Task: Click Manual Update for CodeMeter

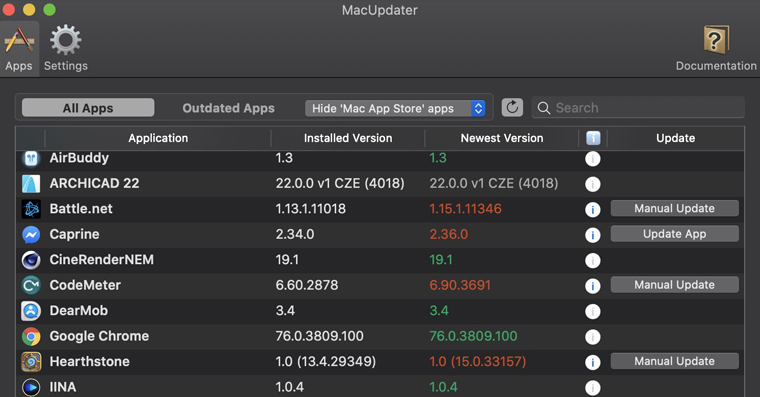Action: click(675, 285)
